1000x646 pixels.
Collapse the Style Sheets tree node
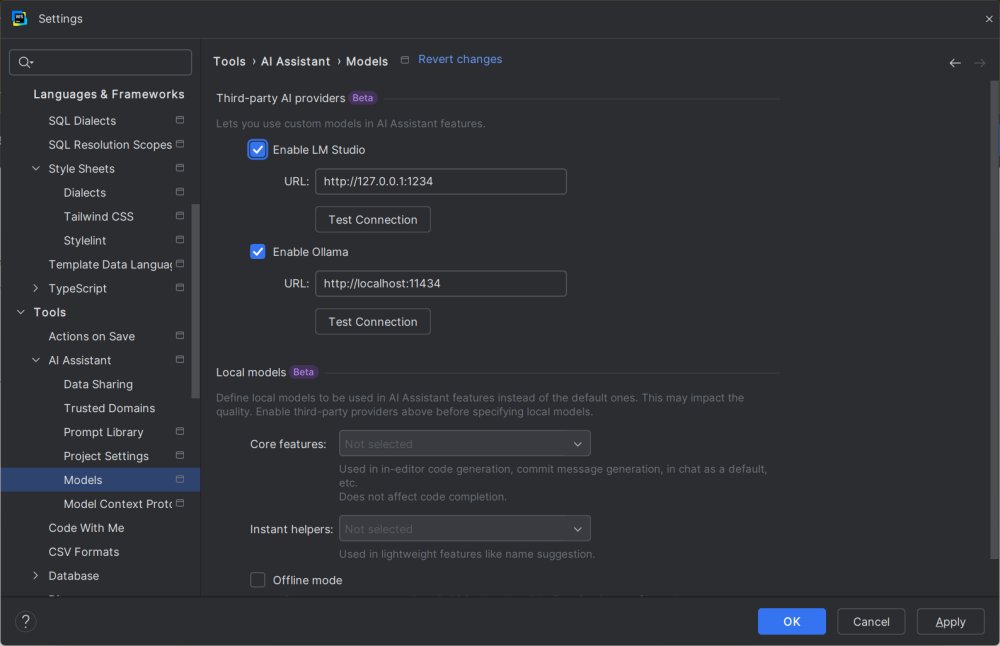pos(36,169)
